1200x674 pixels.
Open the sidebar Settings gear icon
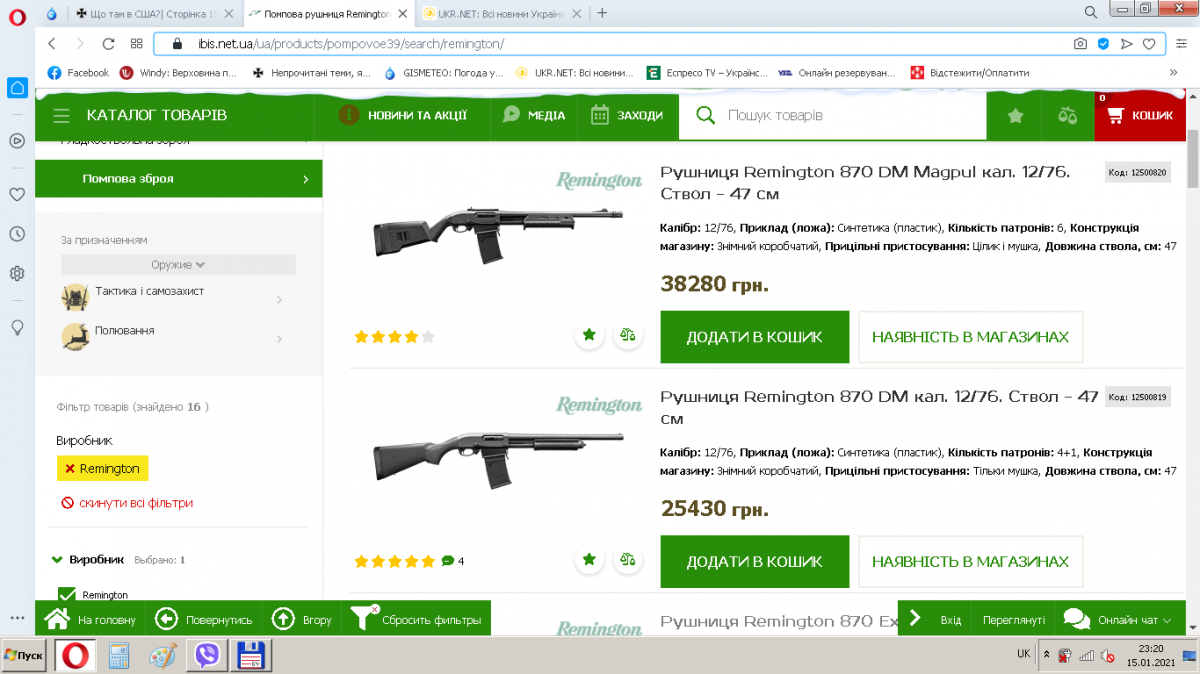(17, 273)
